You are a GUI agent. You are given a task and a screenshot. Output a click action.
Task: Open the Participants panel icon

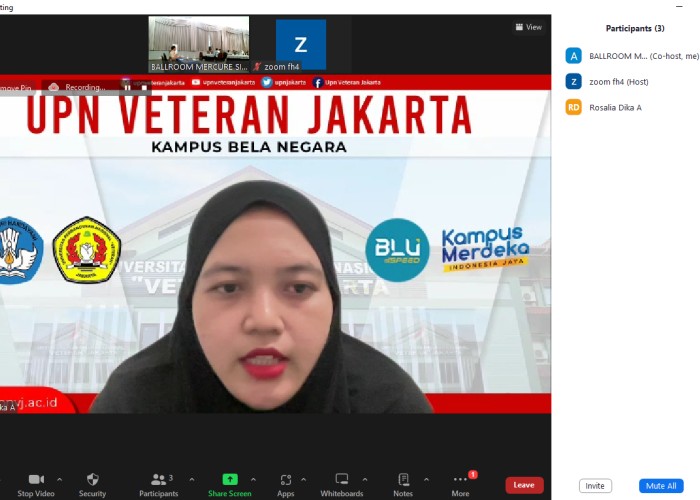[158, 479]
